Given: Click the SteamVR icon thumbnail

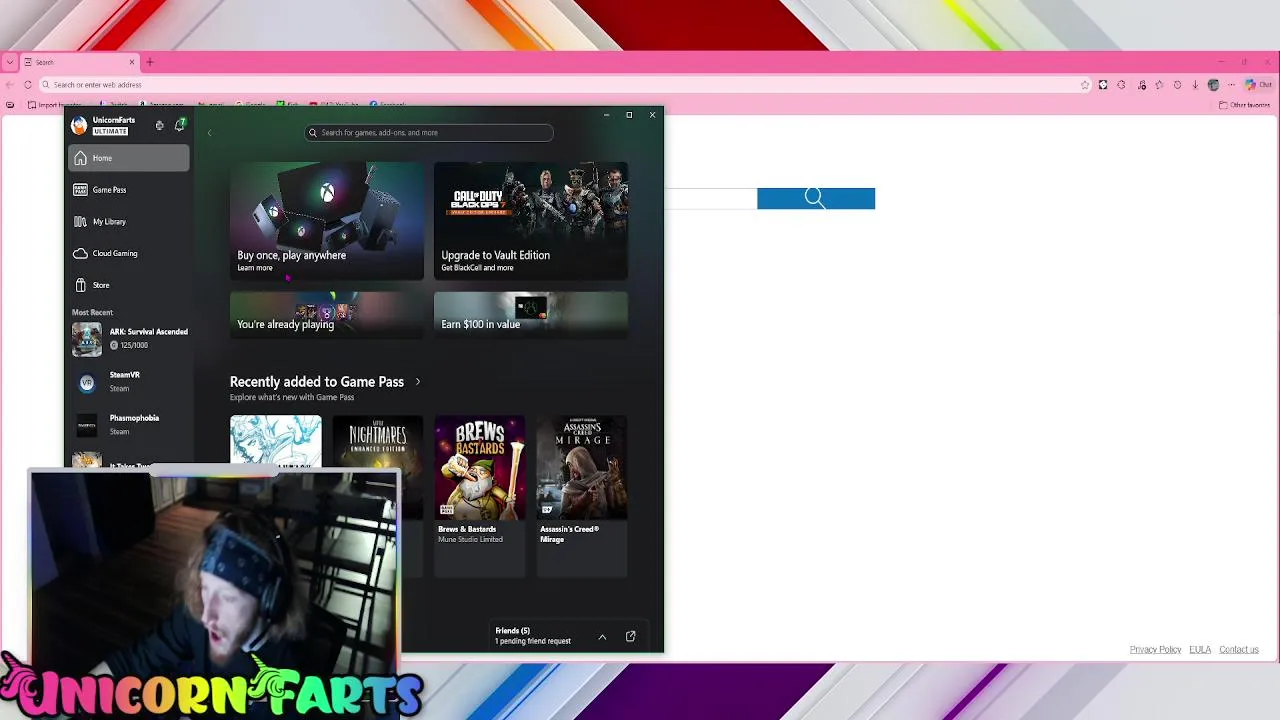Looking at the screenshot, I should [87, 382].
